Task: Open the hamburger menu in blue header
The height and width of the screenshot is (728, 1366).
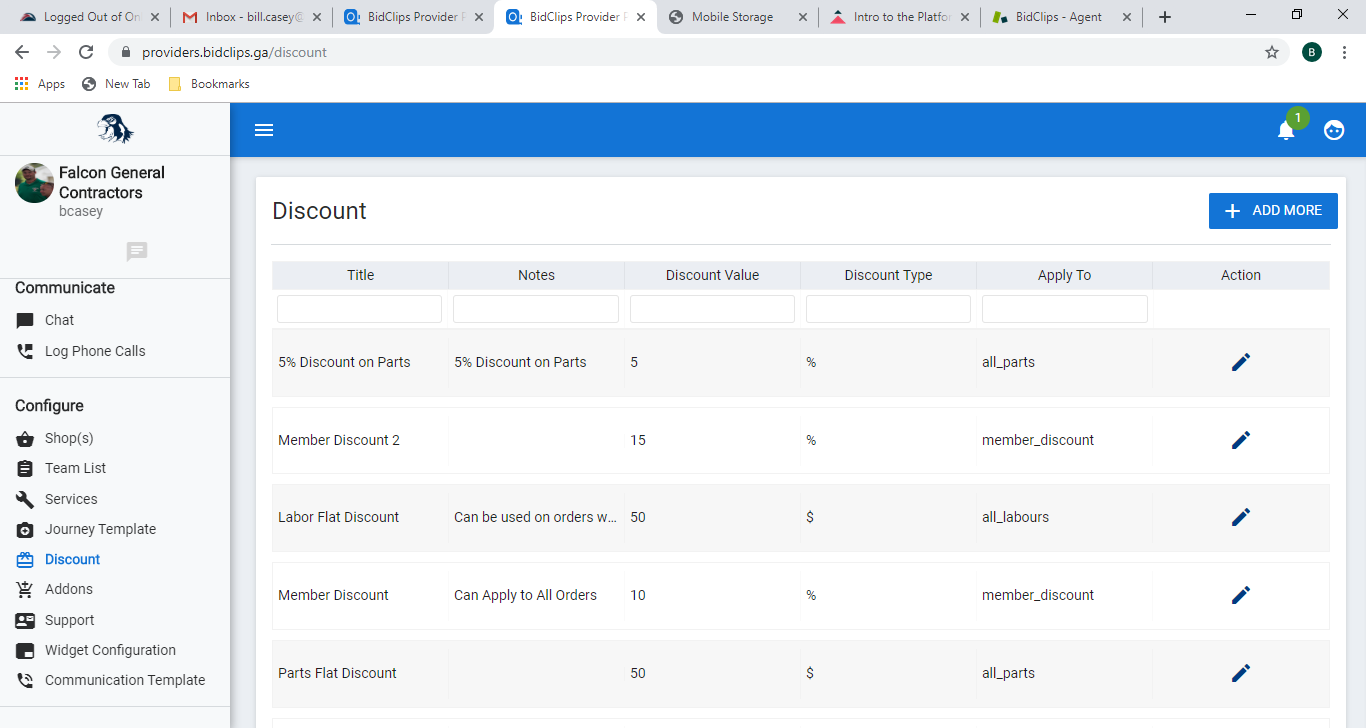Action: 264,130
